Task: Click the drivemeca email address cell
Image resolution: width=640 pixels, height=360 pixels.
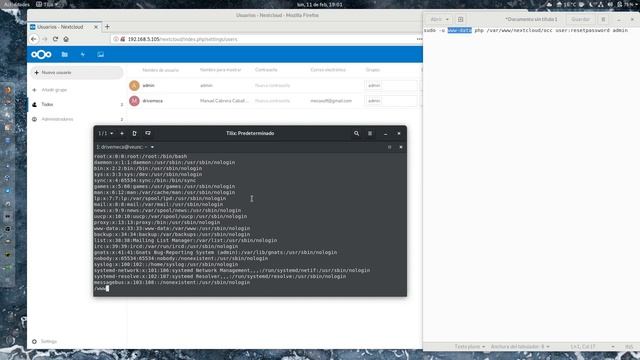Action: [331, 101]
